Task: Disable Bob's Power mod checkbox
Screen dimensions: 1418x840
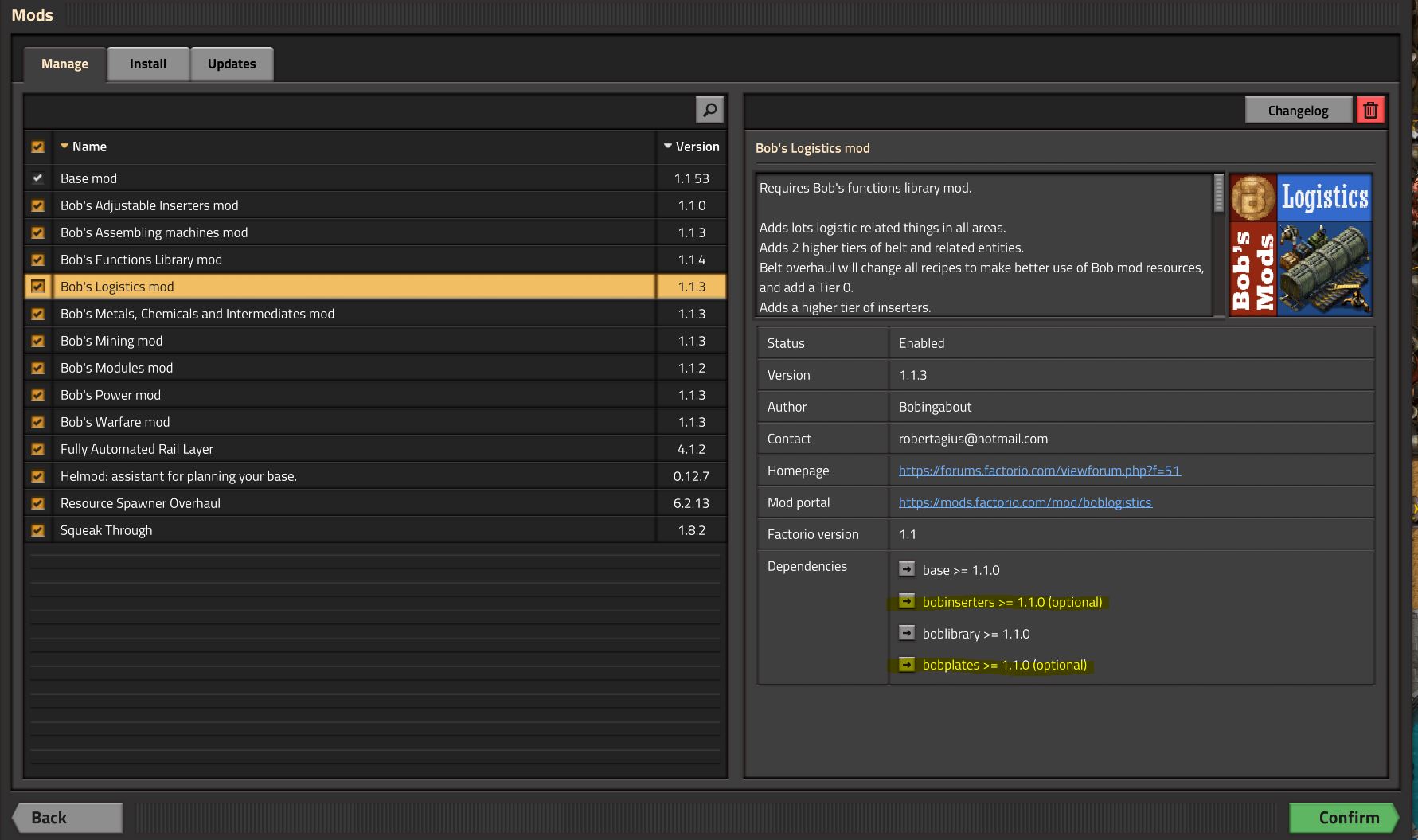Action: (x=37, y=395)
